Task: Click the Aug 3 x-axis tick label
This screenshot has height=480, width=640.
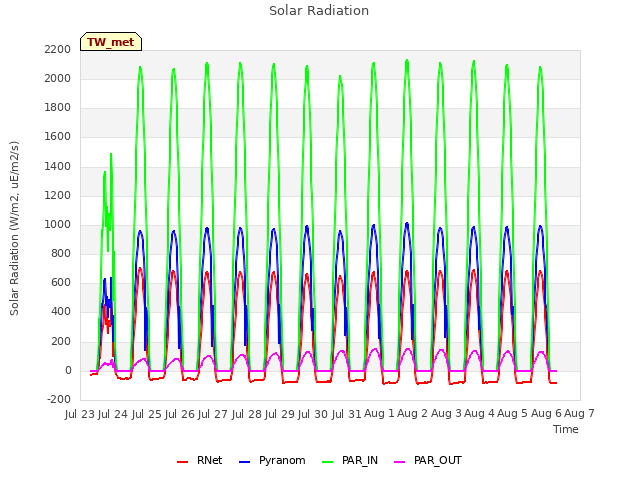Action: (446, 413)
